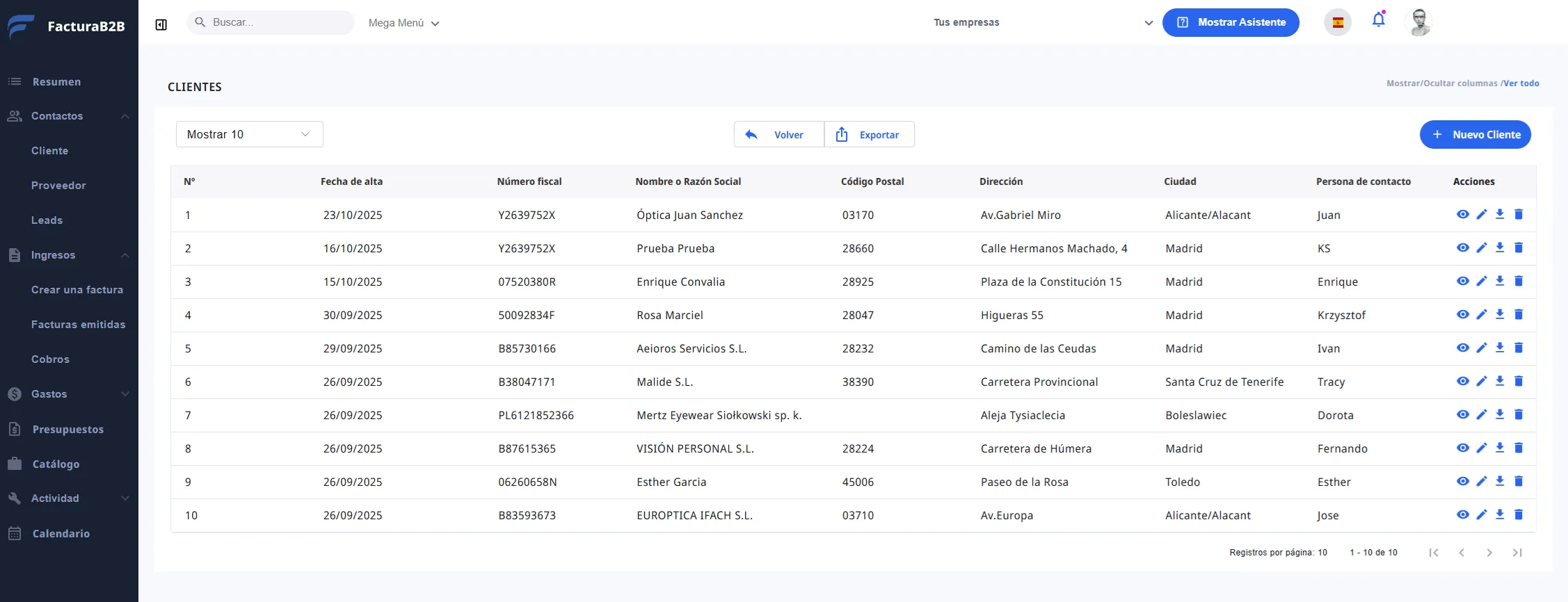Edit the Óptica Juan Sanchez client with pencil icon
1568x602 pixels.
point(1481,215)
